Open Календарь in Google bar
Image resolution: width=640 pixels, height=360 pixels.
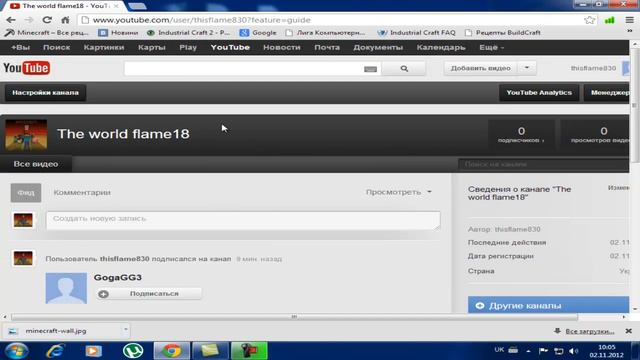tap(441, 47)
